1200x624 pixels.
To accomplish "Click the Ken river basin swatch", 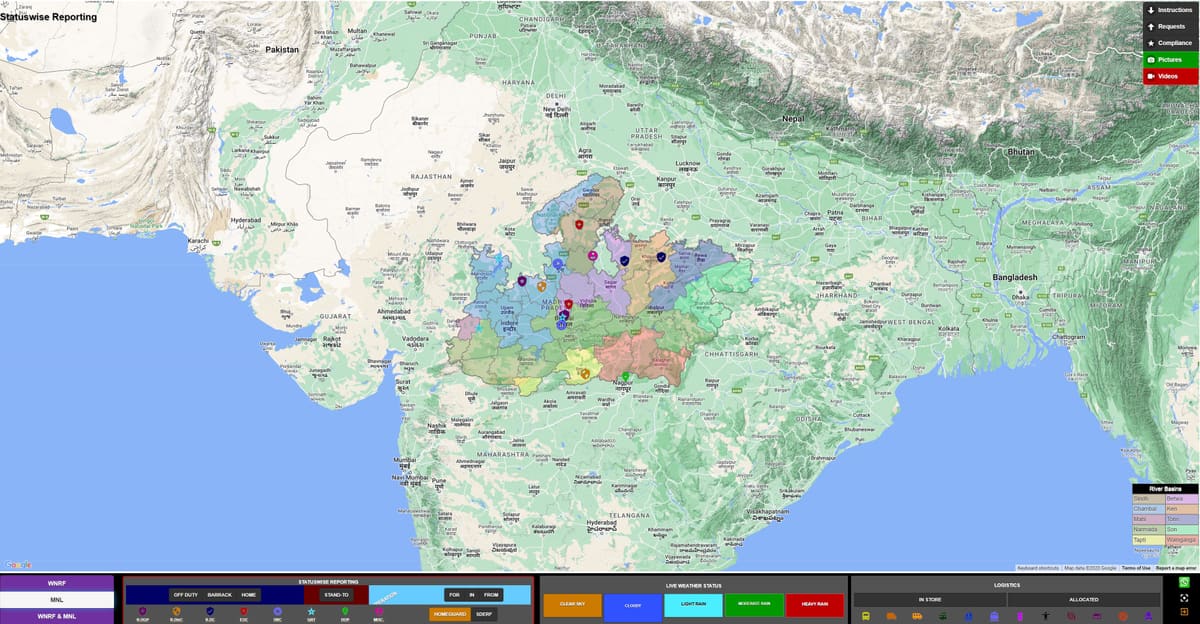I will pyautogui.click(x=1181, y=509).
